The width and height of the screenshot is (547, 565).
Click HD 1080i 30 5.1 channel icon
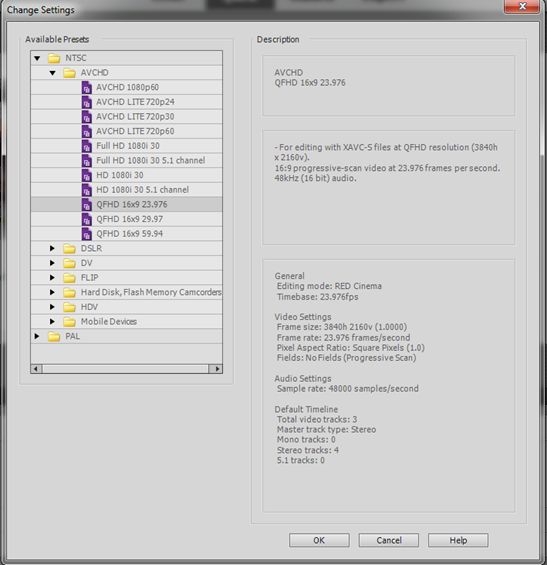point(86,190)
